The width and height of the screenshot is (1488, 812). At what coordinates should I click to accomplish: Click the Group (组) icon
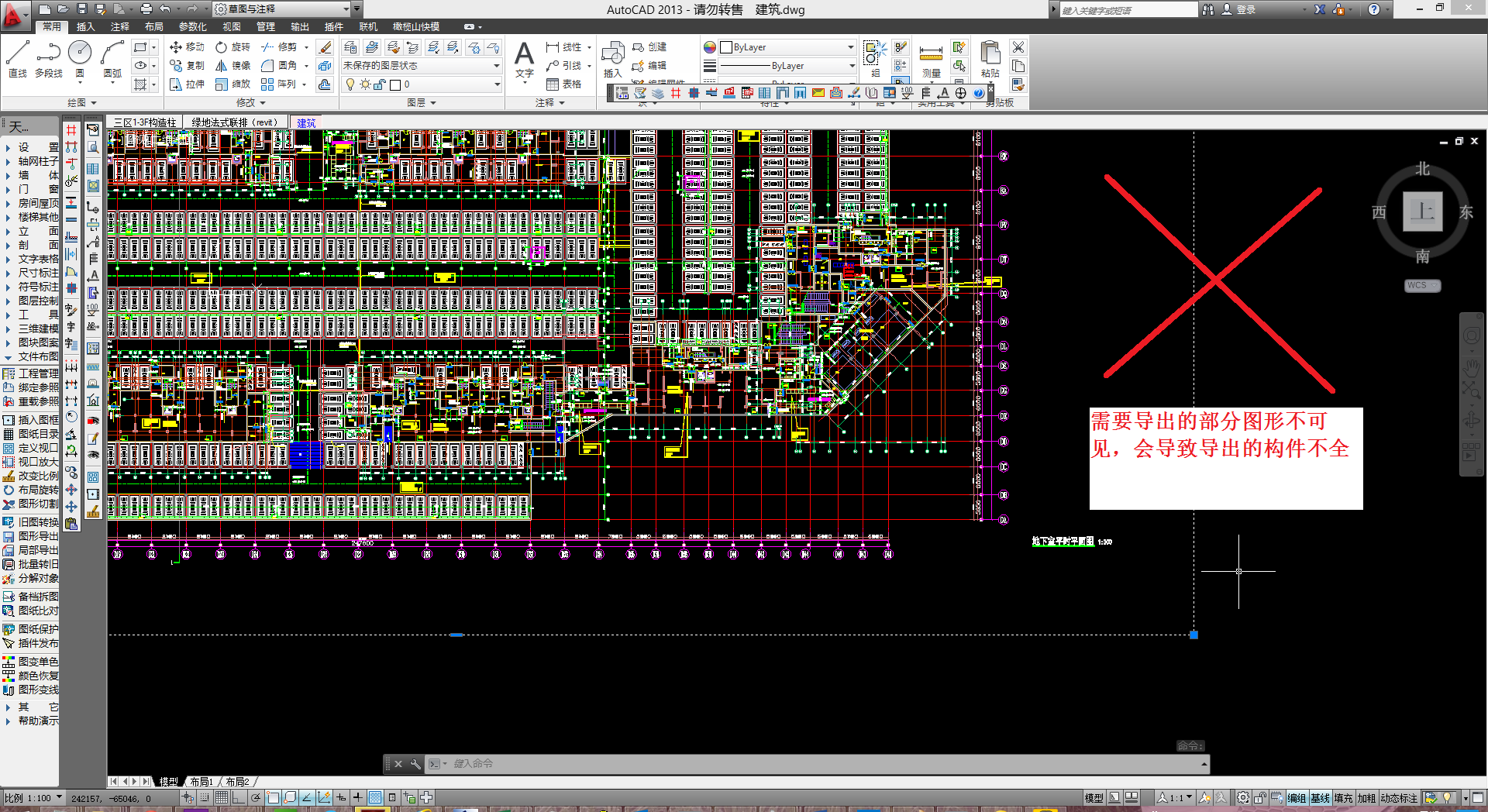(x=874, y=58)
